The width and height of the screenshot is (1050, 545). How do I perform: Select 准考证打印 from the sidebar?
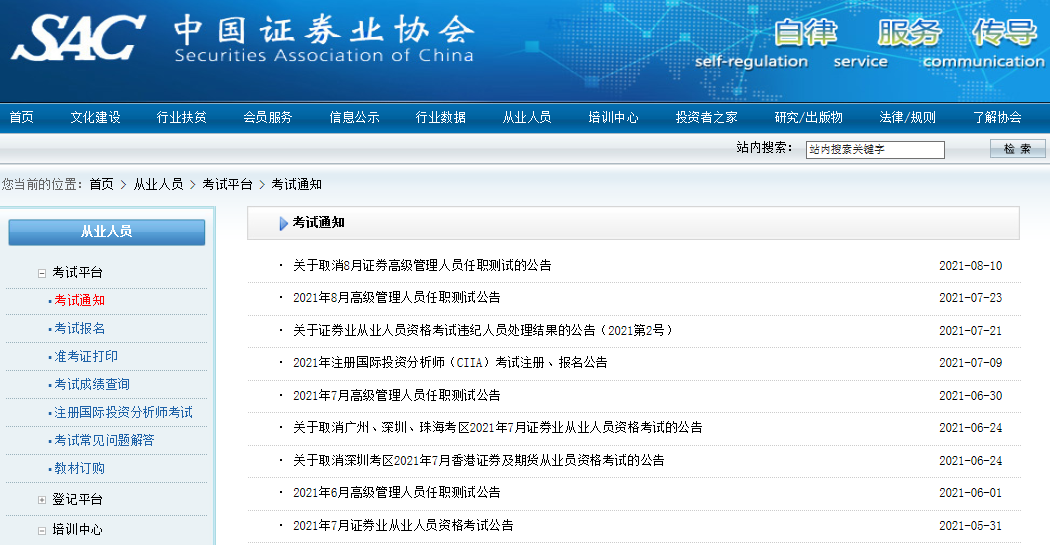pyautogui.click(x=86, y=356)
